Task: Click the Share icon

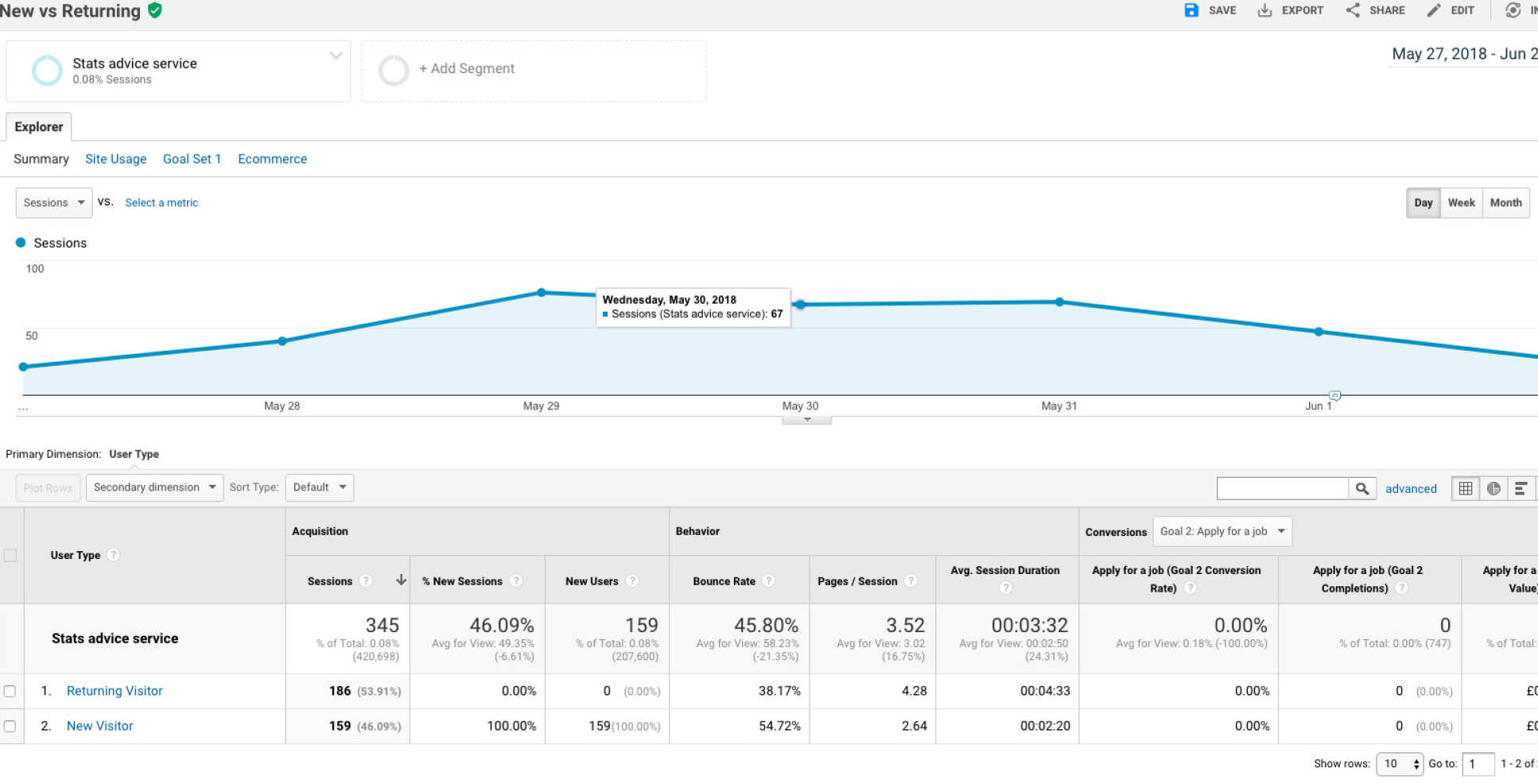Action: pos(1352,10)
